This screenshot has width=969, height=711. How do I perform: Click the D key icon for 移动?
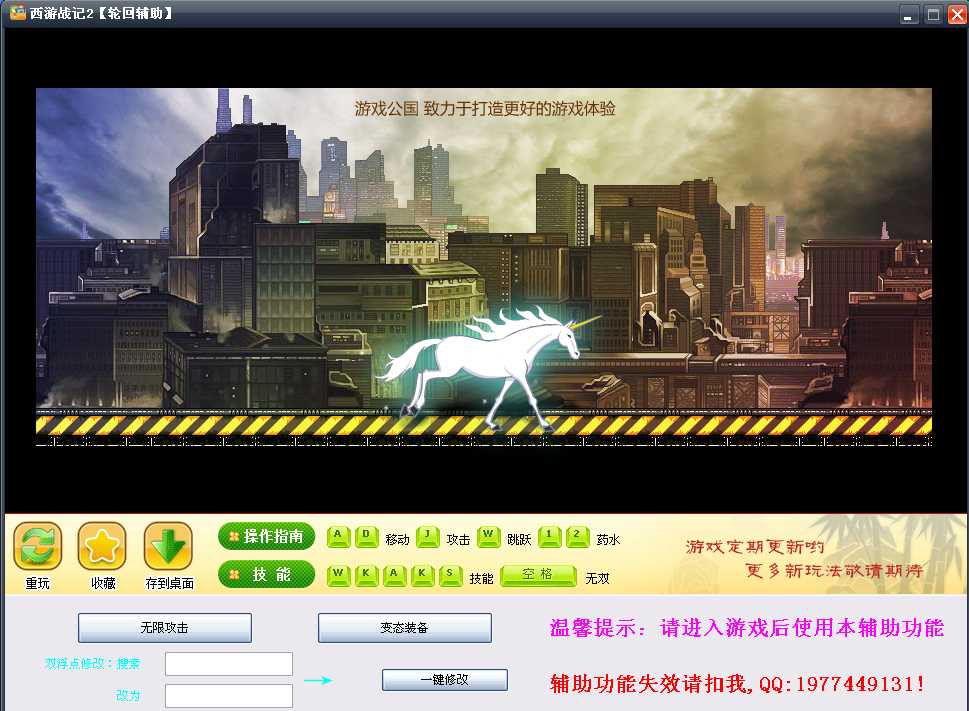pos(366,537)
